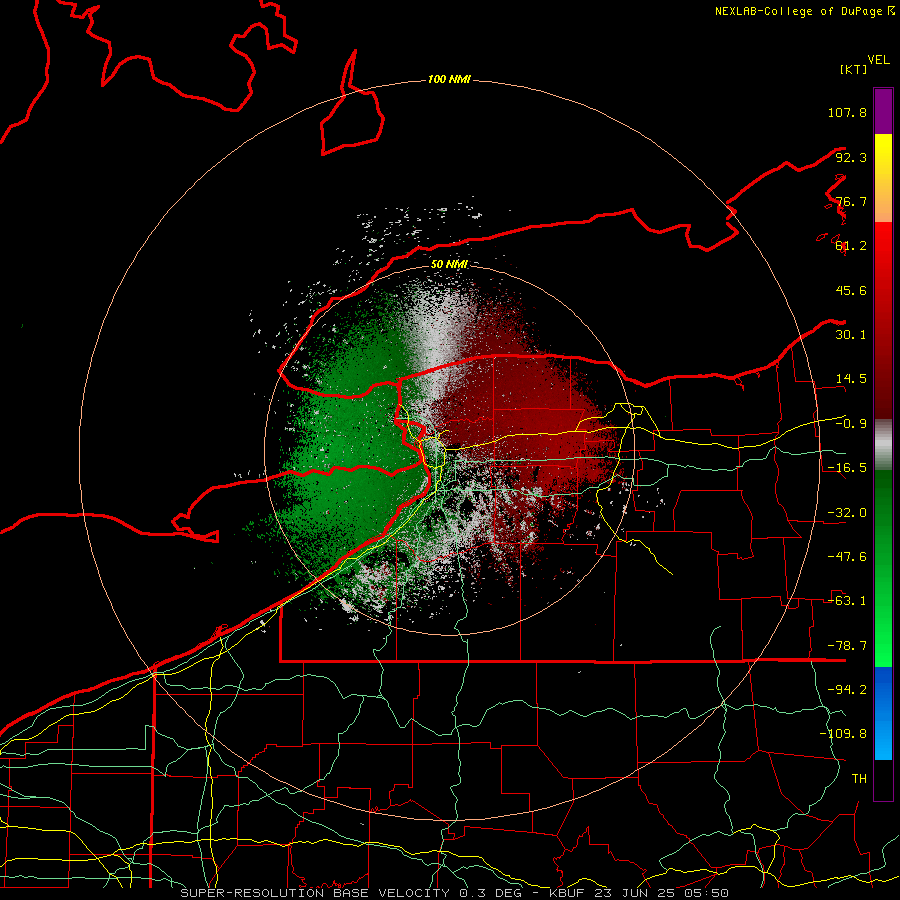Viewport: 900px width, 900px height.
Task: Click the 76.7 velocity scale value
Action: click(x=851, y=201)
